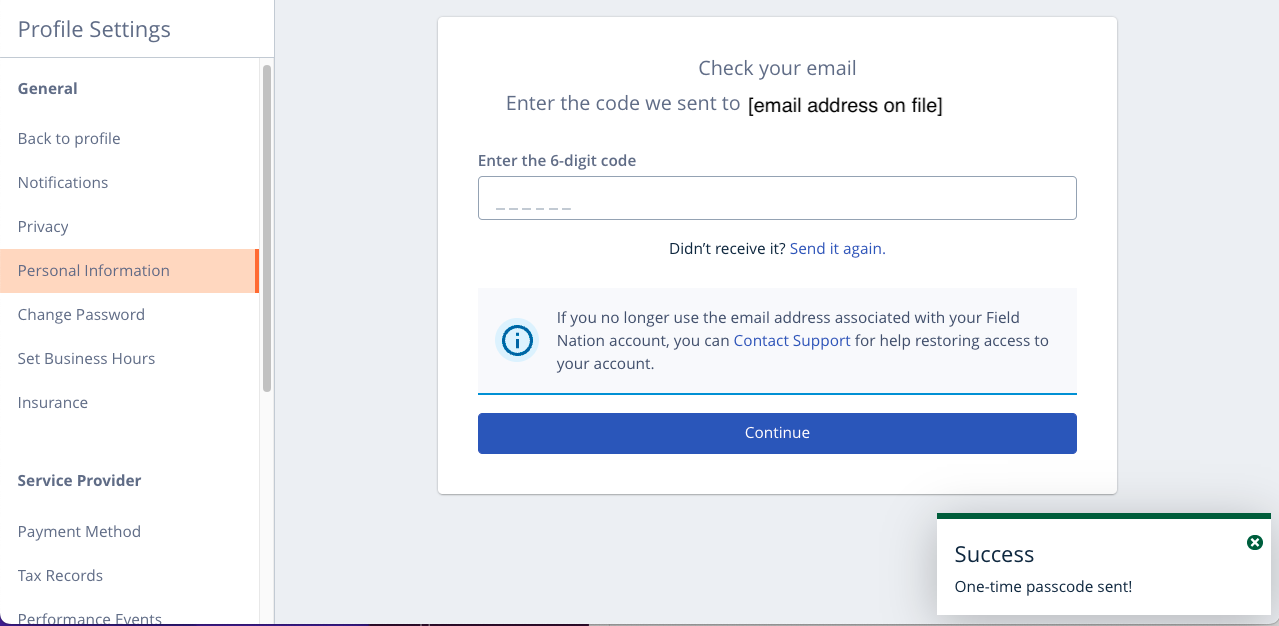The height and width of the screenshot is (626, 1279).
Task: Select Change Password in the sidebar
Action: click(x=80, y=314)
